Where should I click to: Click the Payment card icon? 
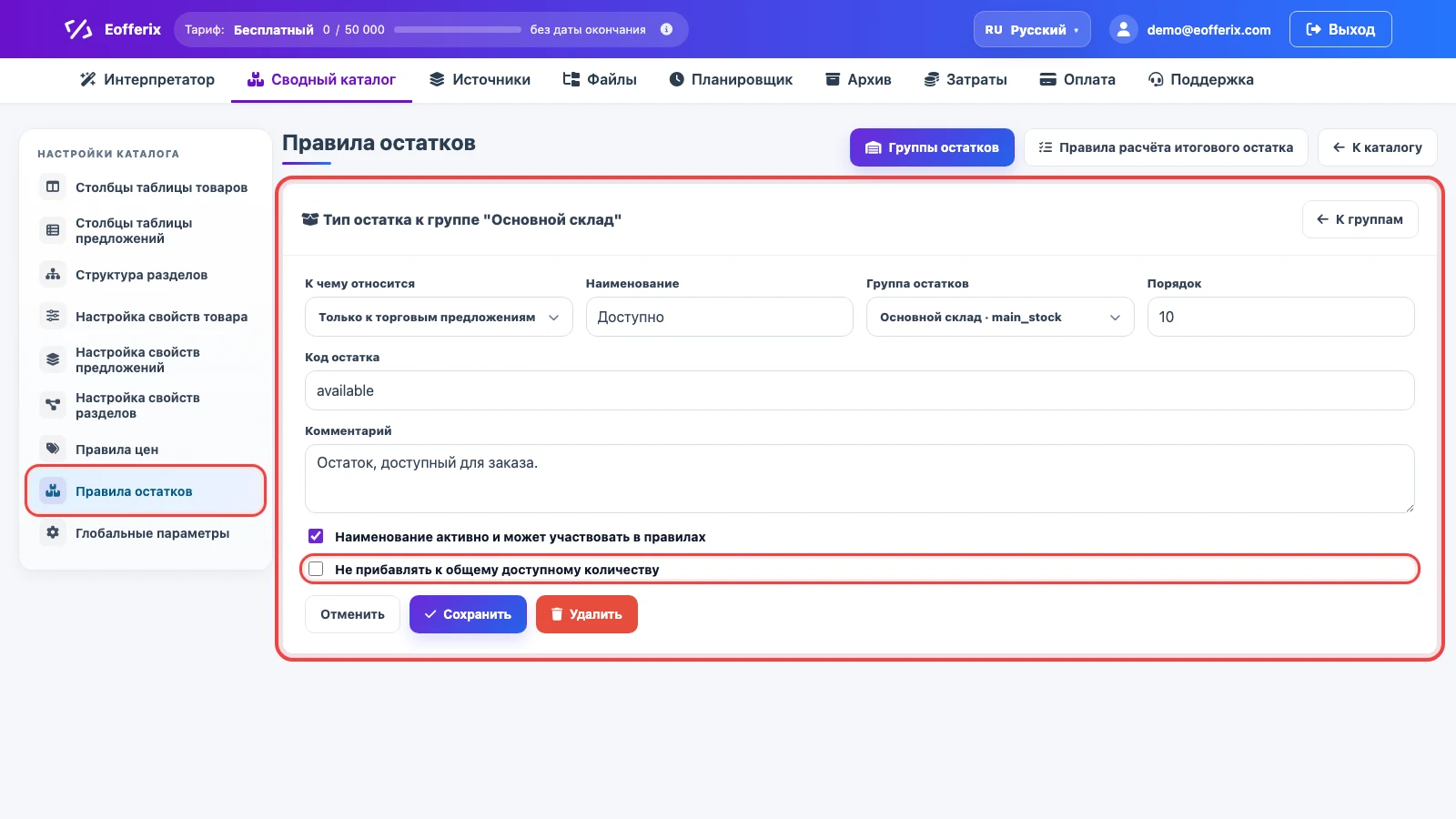tap(1048, 79)
